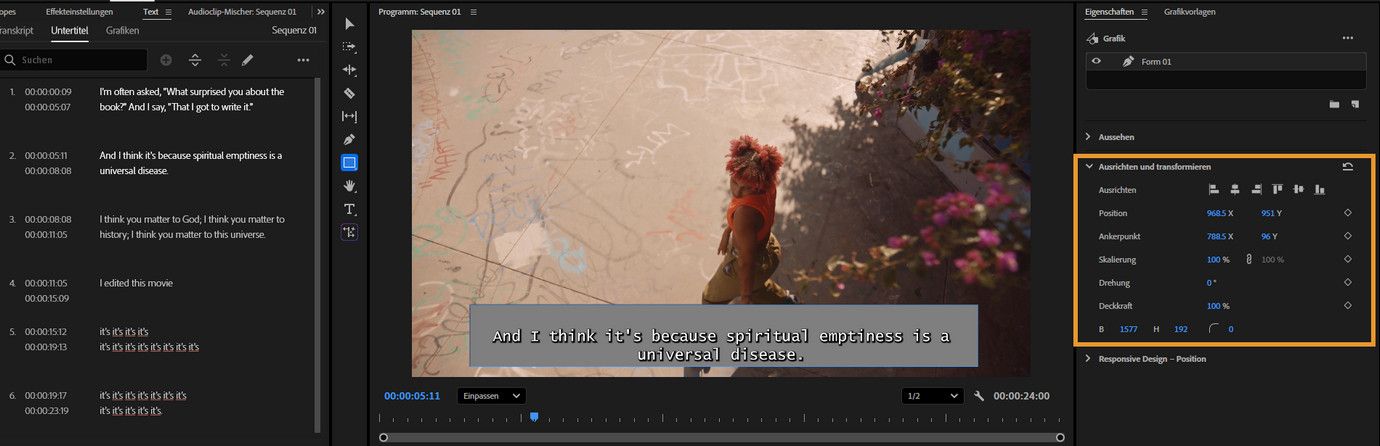Open the Einpassen zoom dropdown

pyautogui.click(x=491, y=396)
